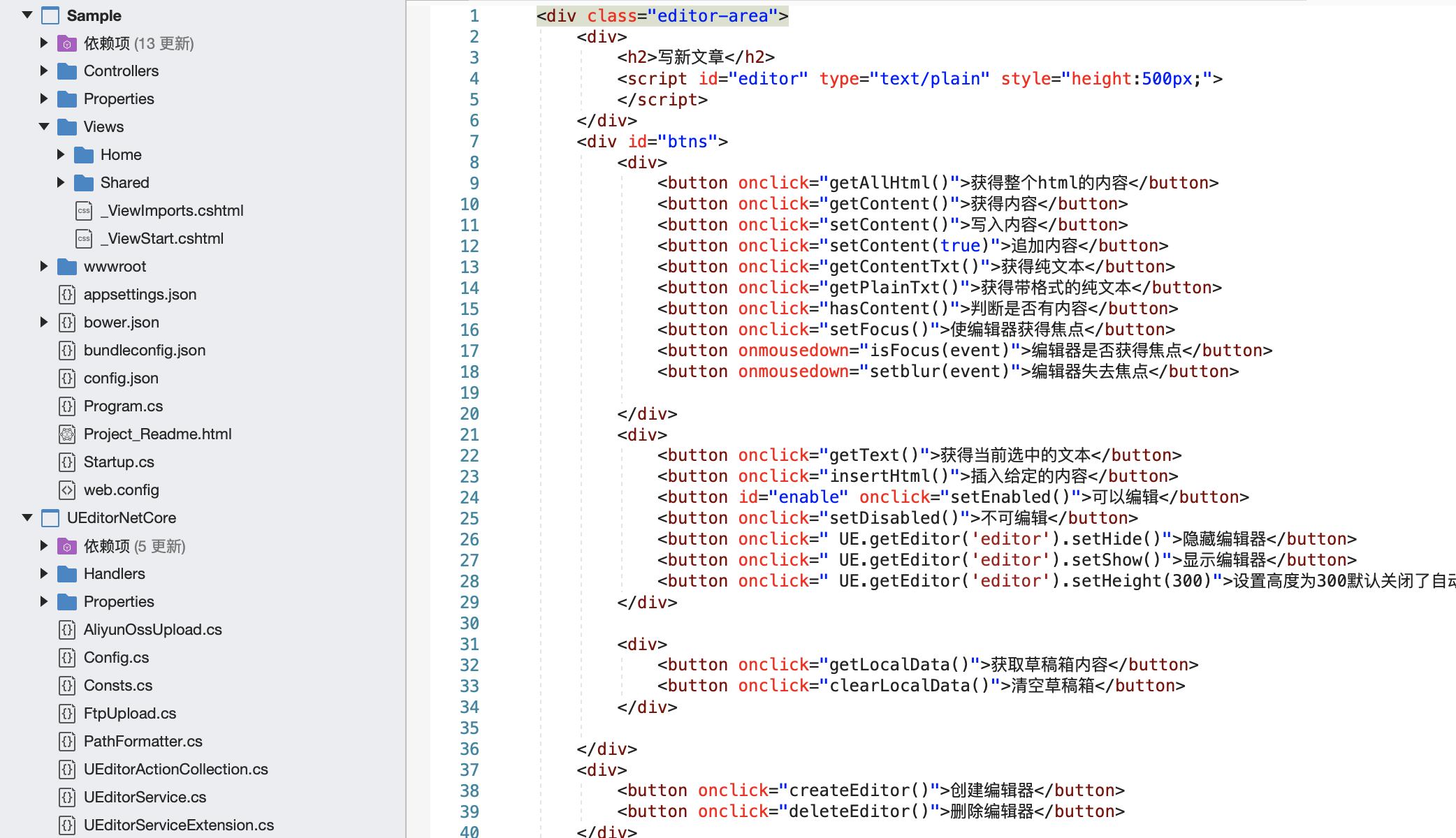This screenshot has height=838, width=1456.
Task: Click the purple dependencies icon under Sample
Action: [67, 43]
